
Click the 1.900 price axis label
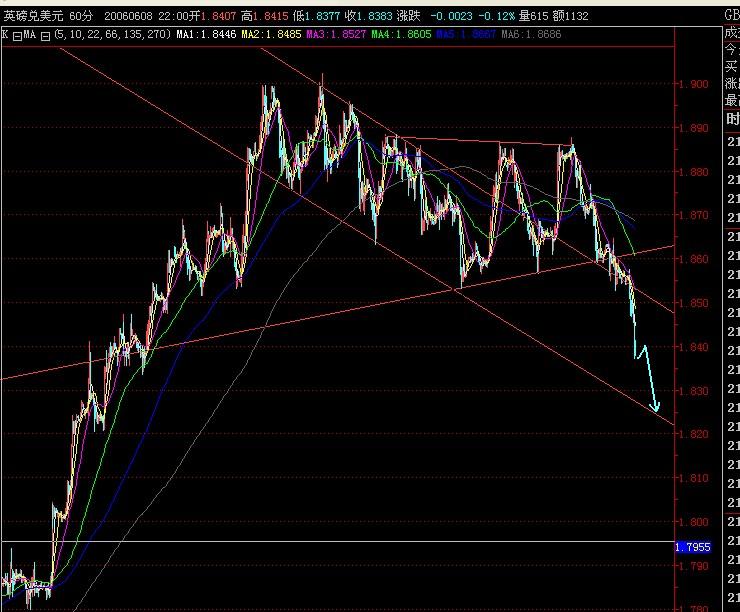(x=694, y=84)
